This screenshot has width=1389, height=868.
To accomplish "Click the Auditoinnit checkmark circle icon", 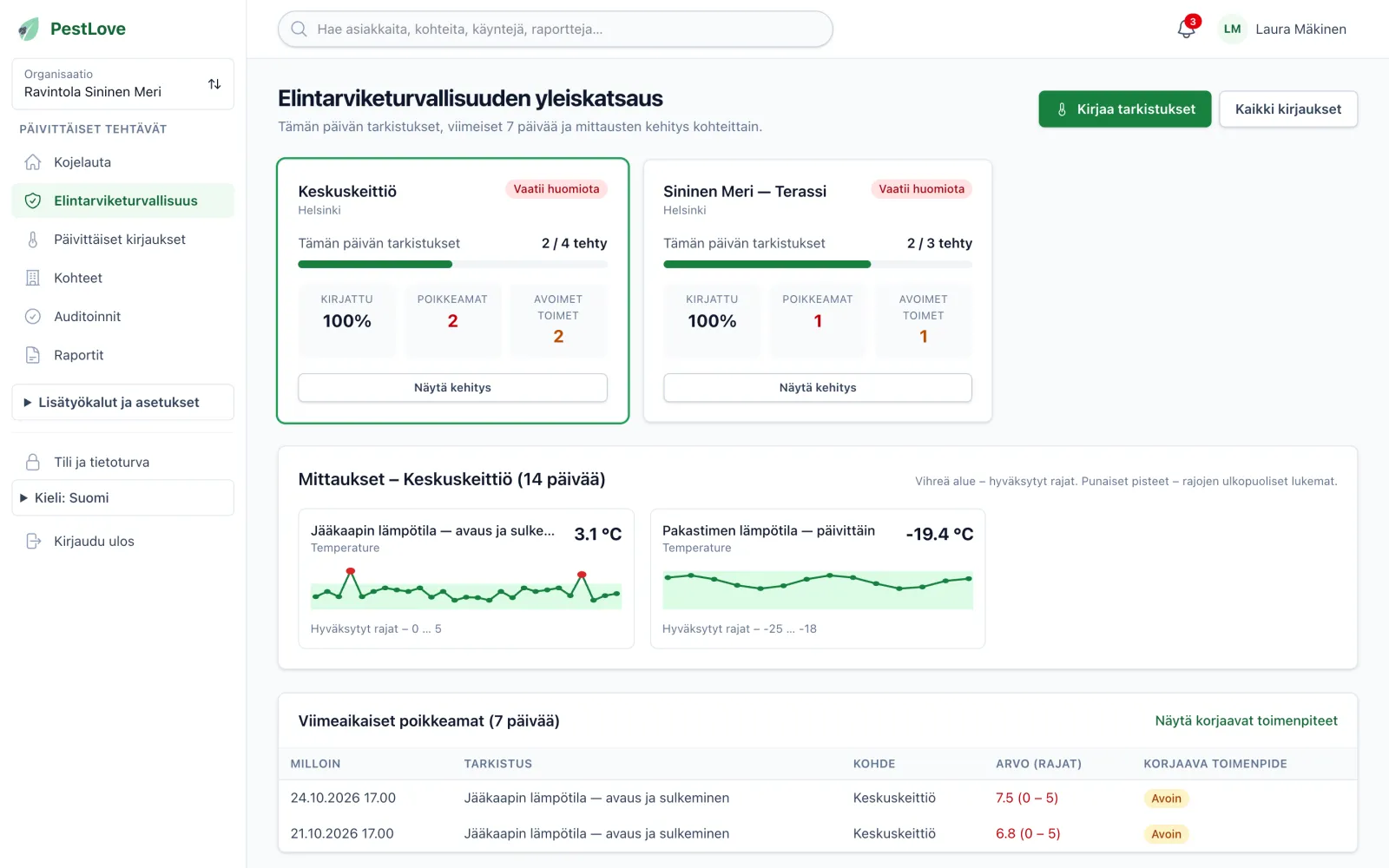I will (x=33, y=317).
